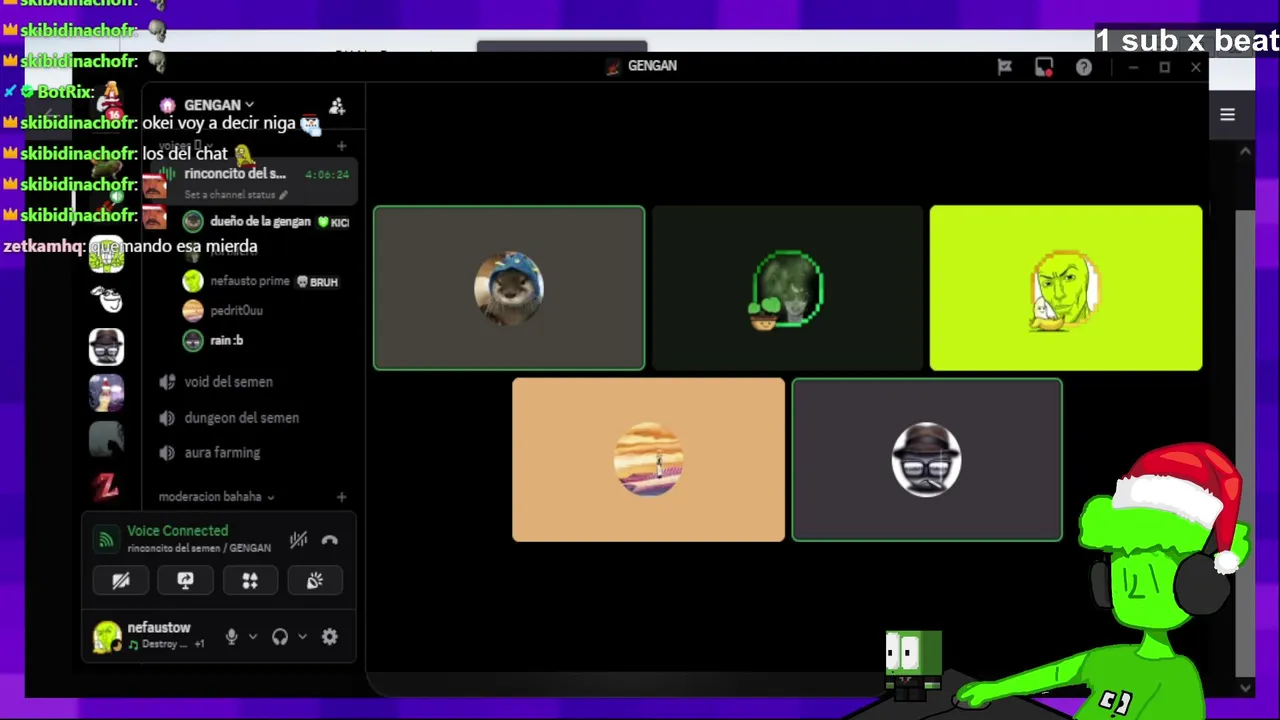Select the Jupiter planet avatar tile
The image size is (1280, 720).
[x=648, y=460]
